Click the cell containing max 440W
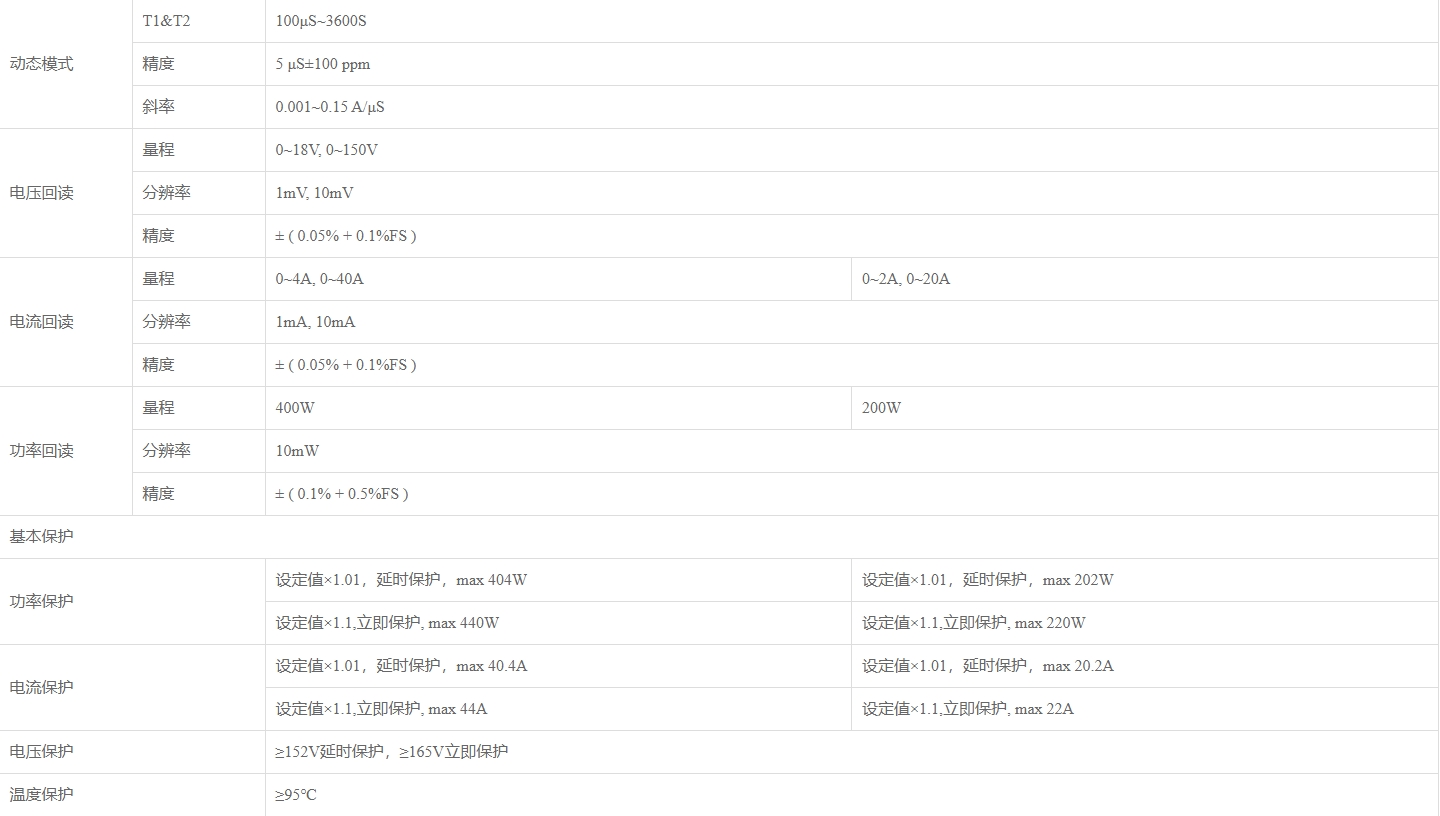This screenshot has height=816, width=1440. point(558,623)
